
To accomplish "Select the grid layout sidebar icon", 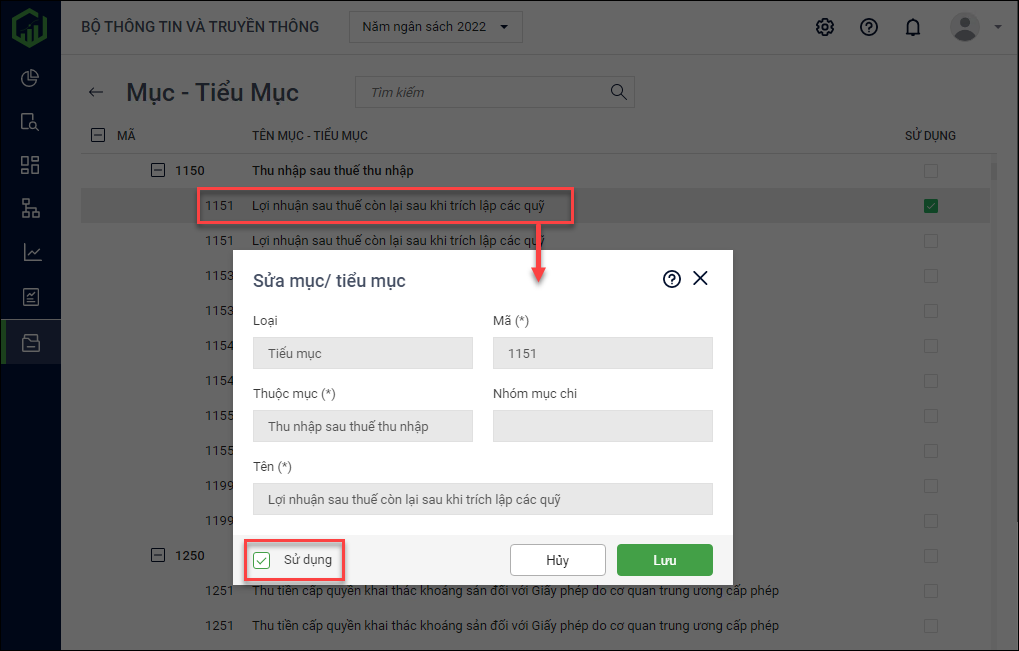I will 30,165.
